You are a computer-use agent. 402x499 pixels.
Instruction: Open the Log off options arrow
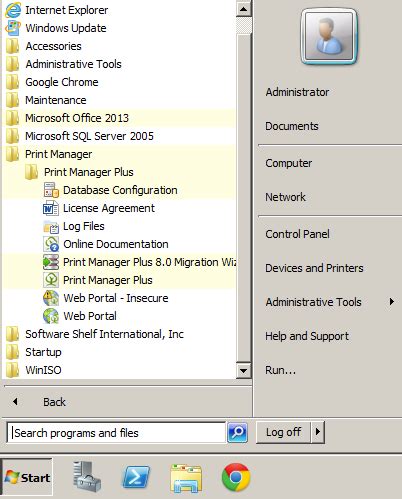[x=318, y=432]
